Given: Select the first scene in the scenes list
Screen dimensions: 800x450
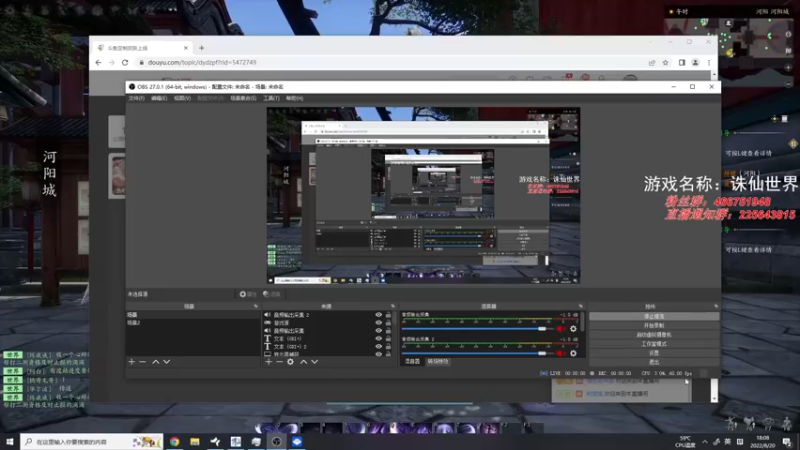Looking at the screenshot, I should tap(192, 315).
